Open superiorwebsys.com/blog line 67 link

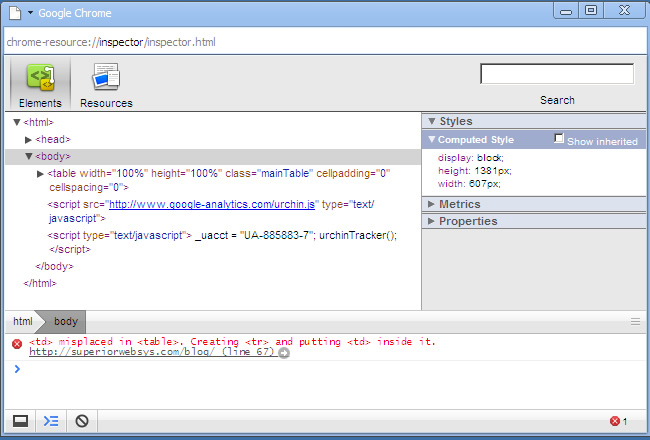pyautogui.click(x=152, y=352)
